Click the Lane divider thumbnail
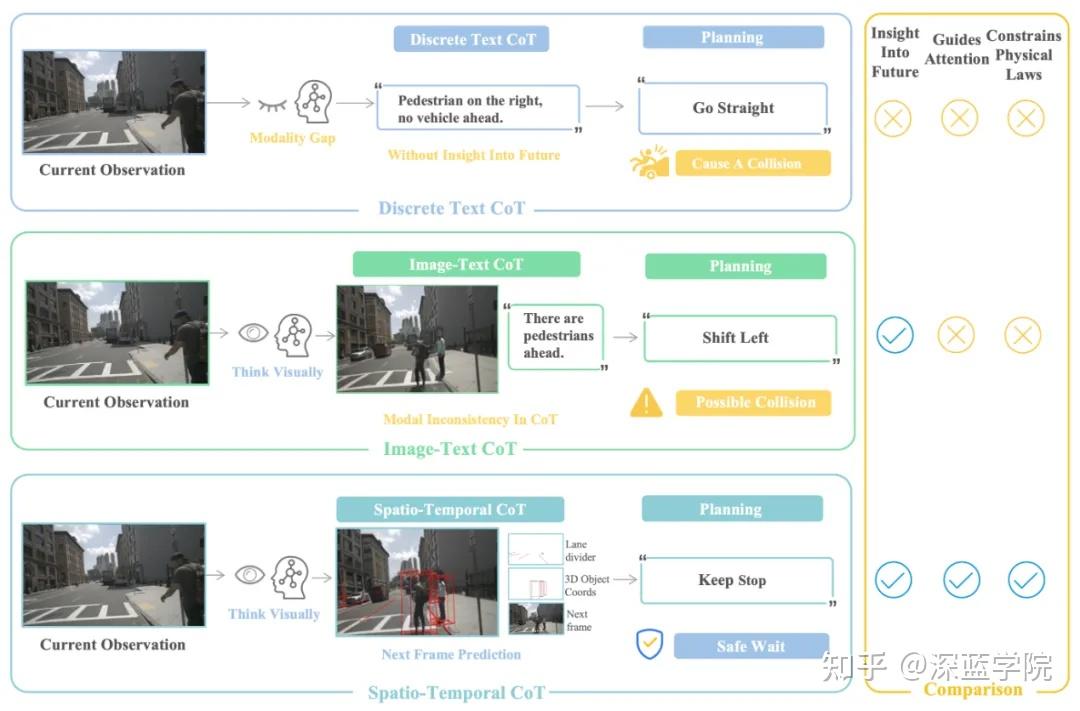Screen dimensions: 1080x711 (x=535, y=550)
